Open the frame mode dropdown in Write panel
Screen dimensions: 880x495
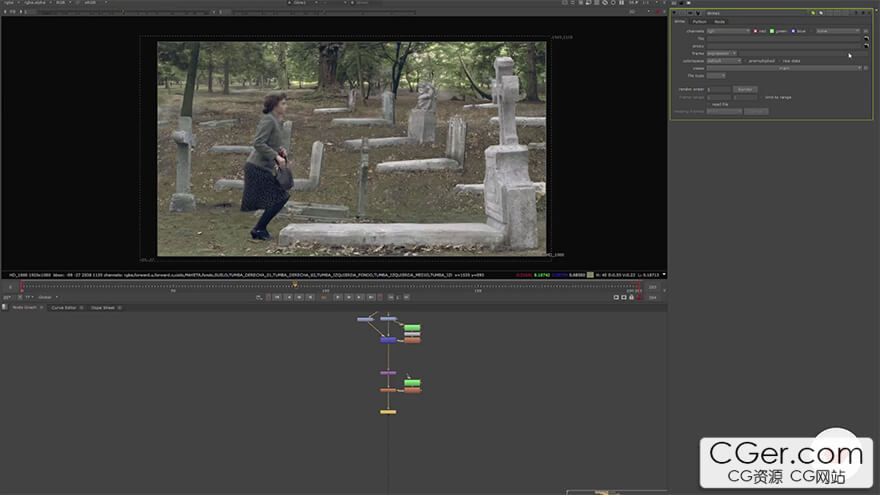point(722,53)
